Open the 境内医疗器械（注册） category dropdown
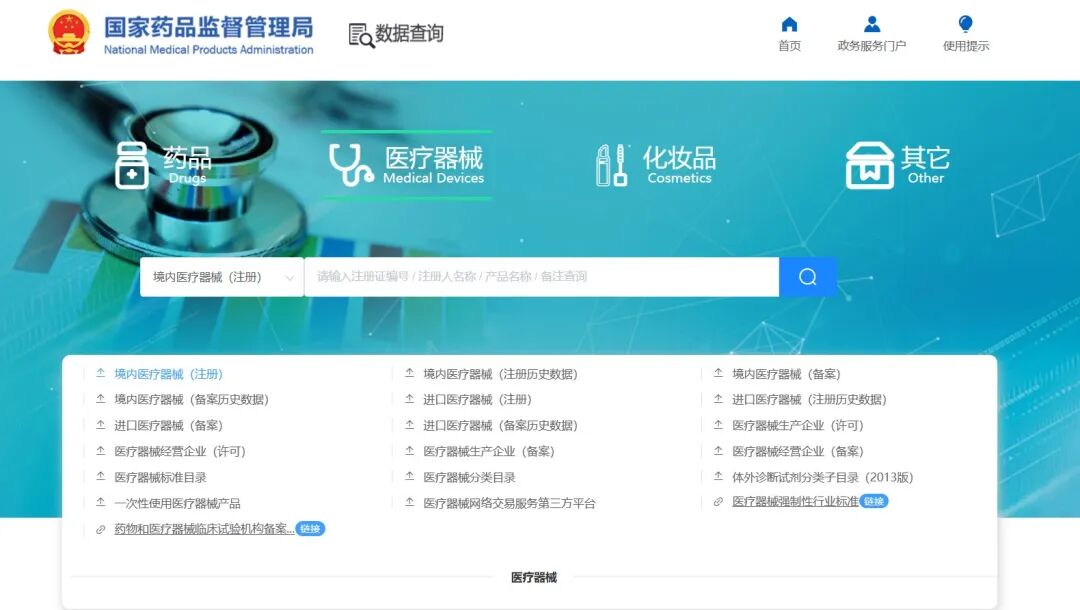 [x=220, y=276]
